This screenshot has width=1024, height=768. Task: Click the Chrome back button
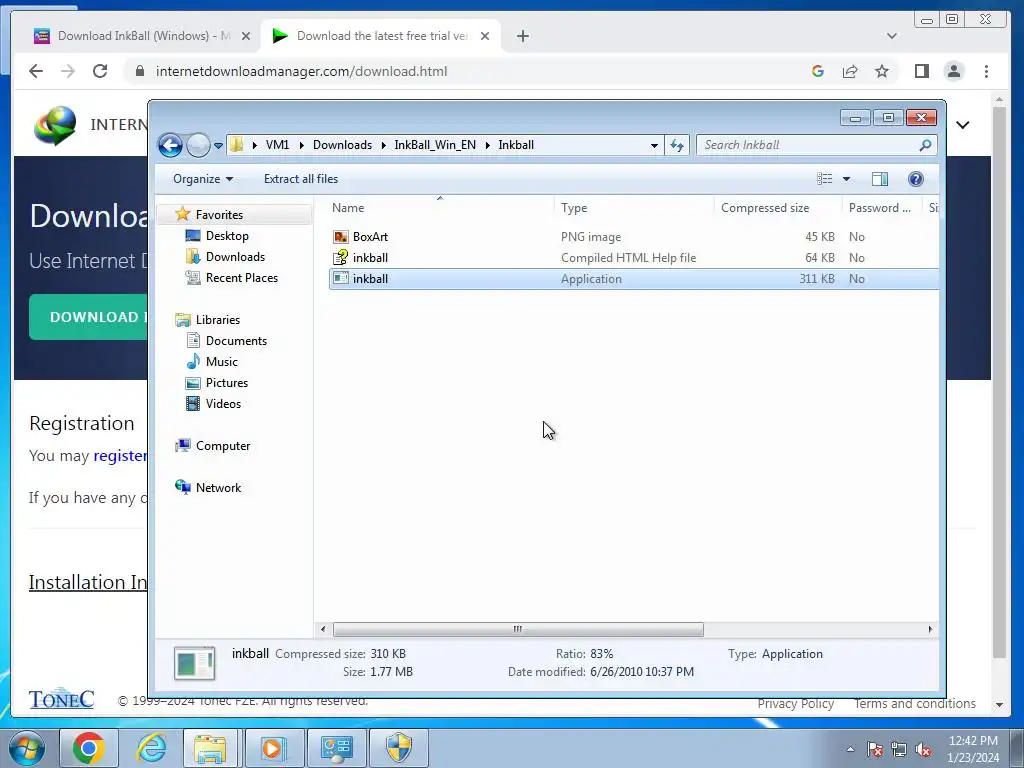36,71
